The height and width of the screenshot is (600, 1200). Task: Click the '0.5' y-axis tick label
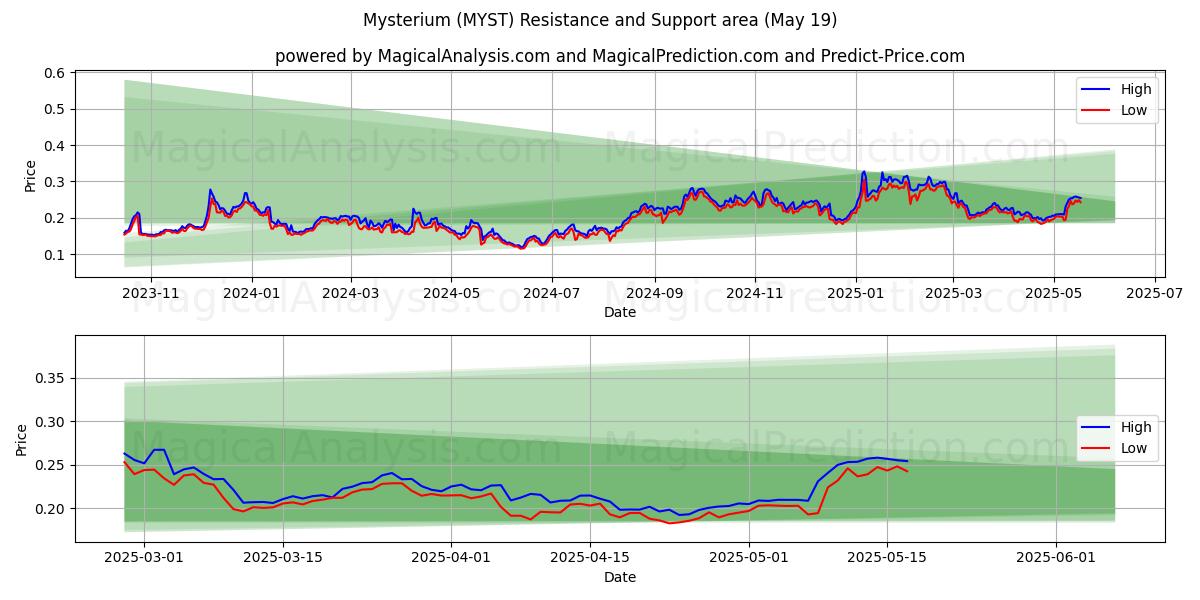(x=54, y=109)
